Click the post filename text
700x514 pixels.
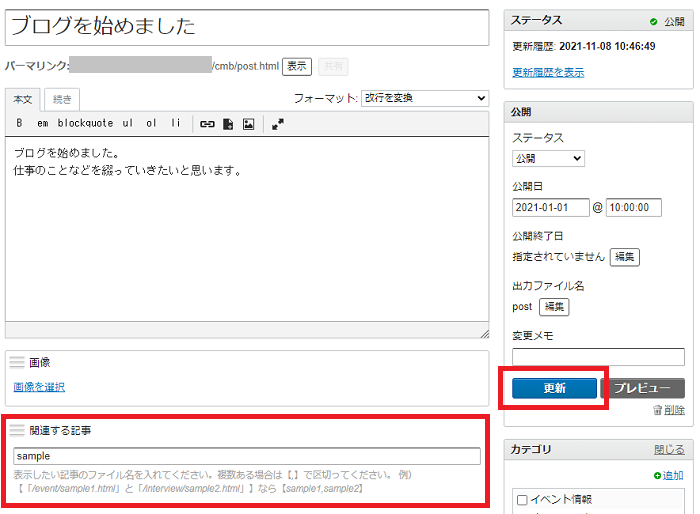click(x=522, y=307)
